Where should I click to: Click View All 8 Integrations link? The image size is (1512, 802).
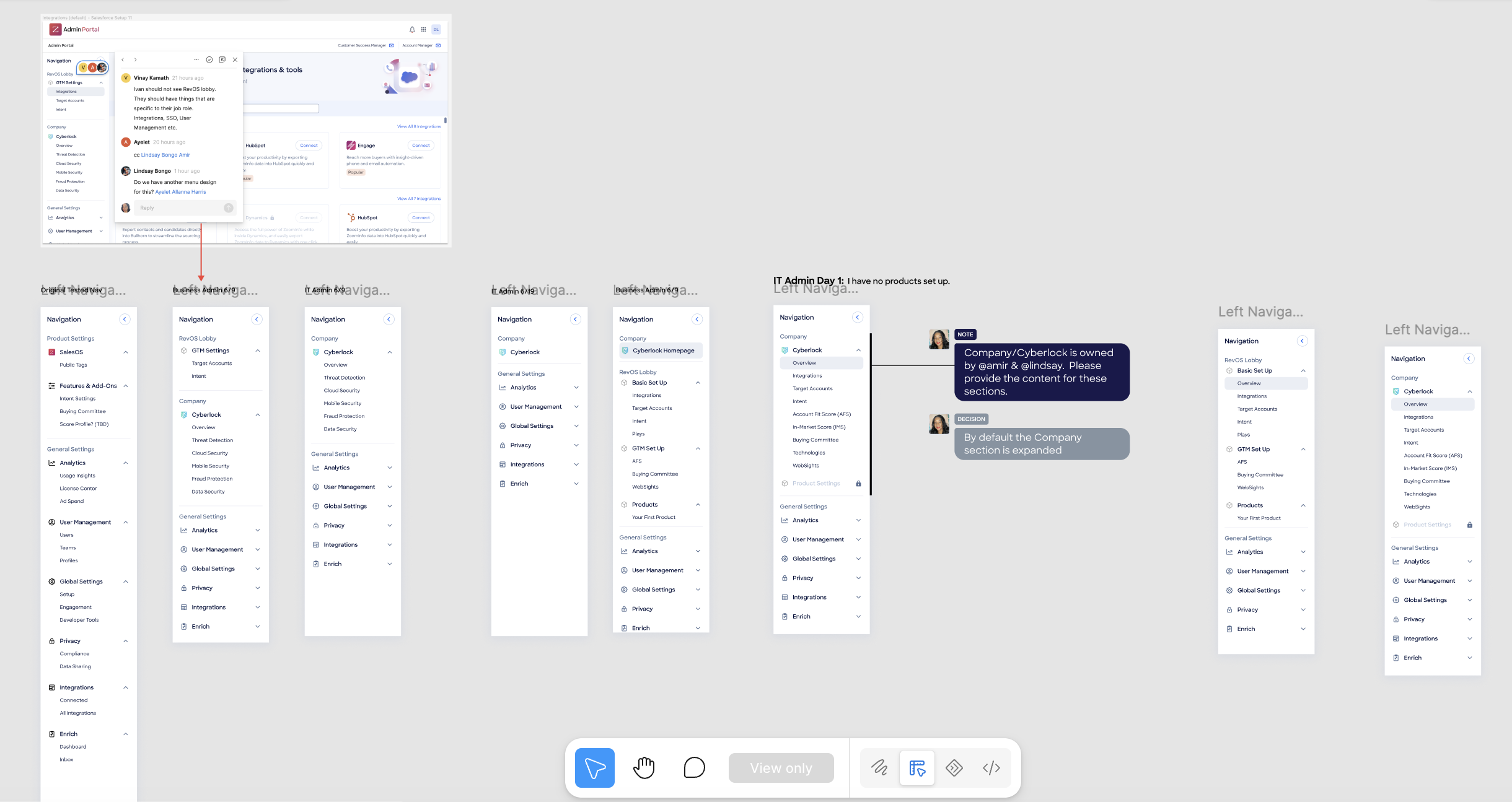coord(419,126)
